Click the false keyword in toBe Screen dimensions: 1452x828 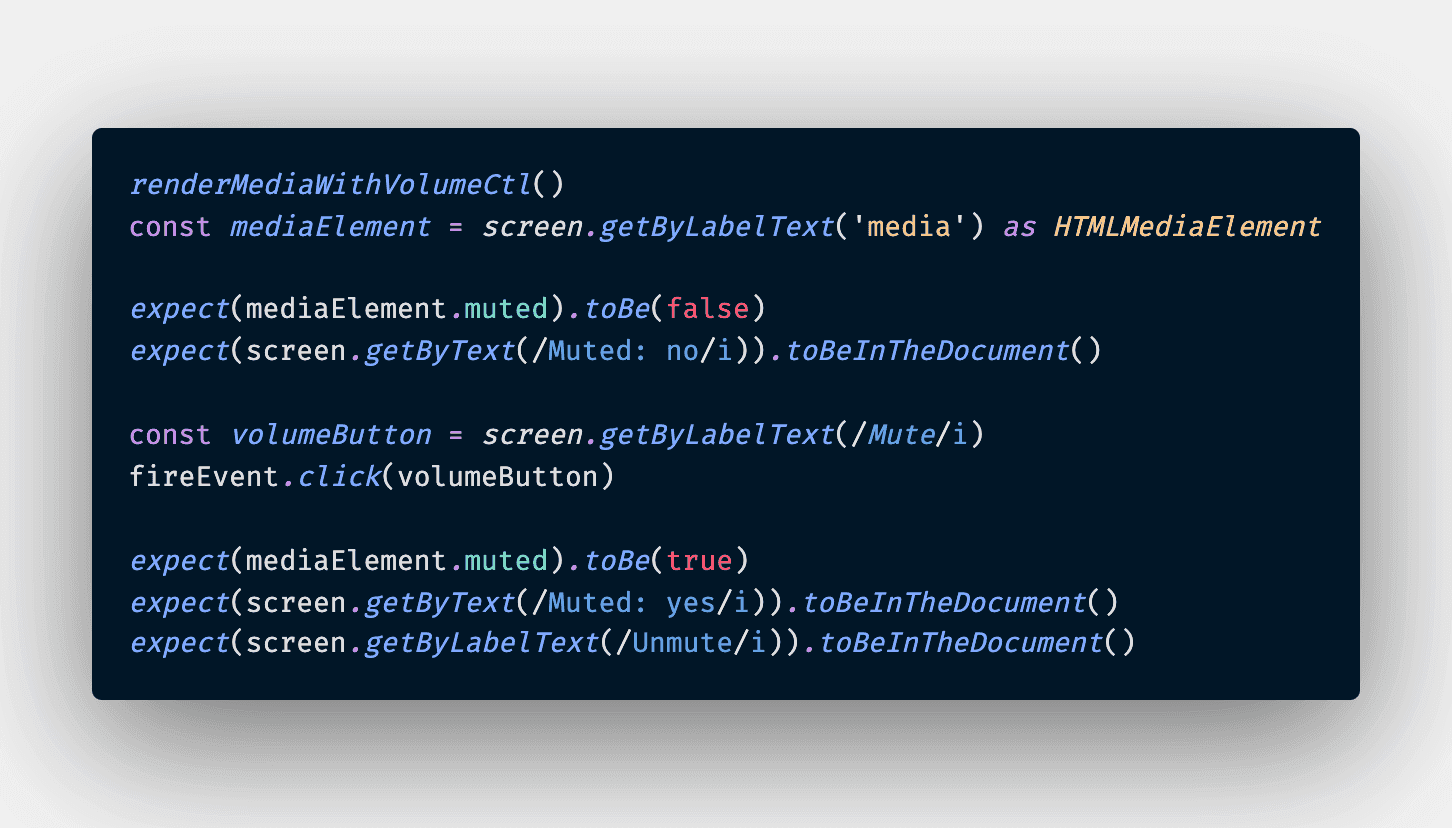[708, 309]
